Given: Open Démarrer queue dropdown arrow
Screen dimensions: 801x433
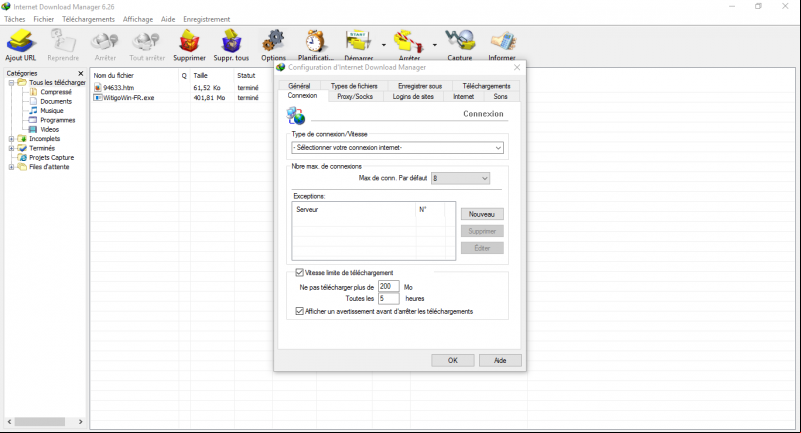Looking at the screenshot, I should [x=384, y=45].
